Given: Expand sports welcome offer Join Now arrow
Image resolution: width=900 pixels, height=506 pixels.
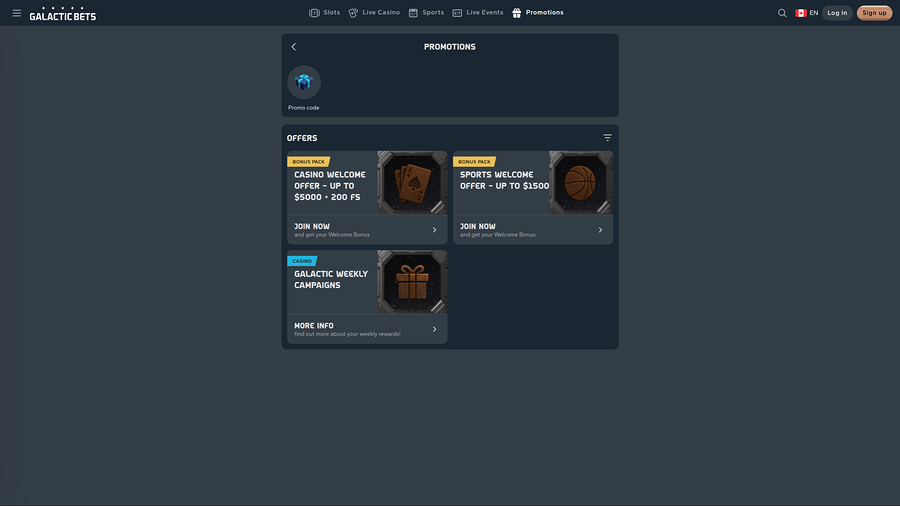Looking at the screenshot, I should pyautogui.click(x=600, y=230).
